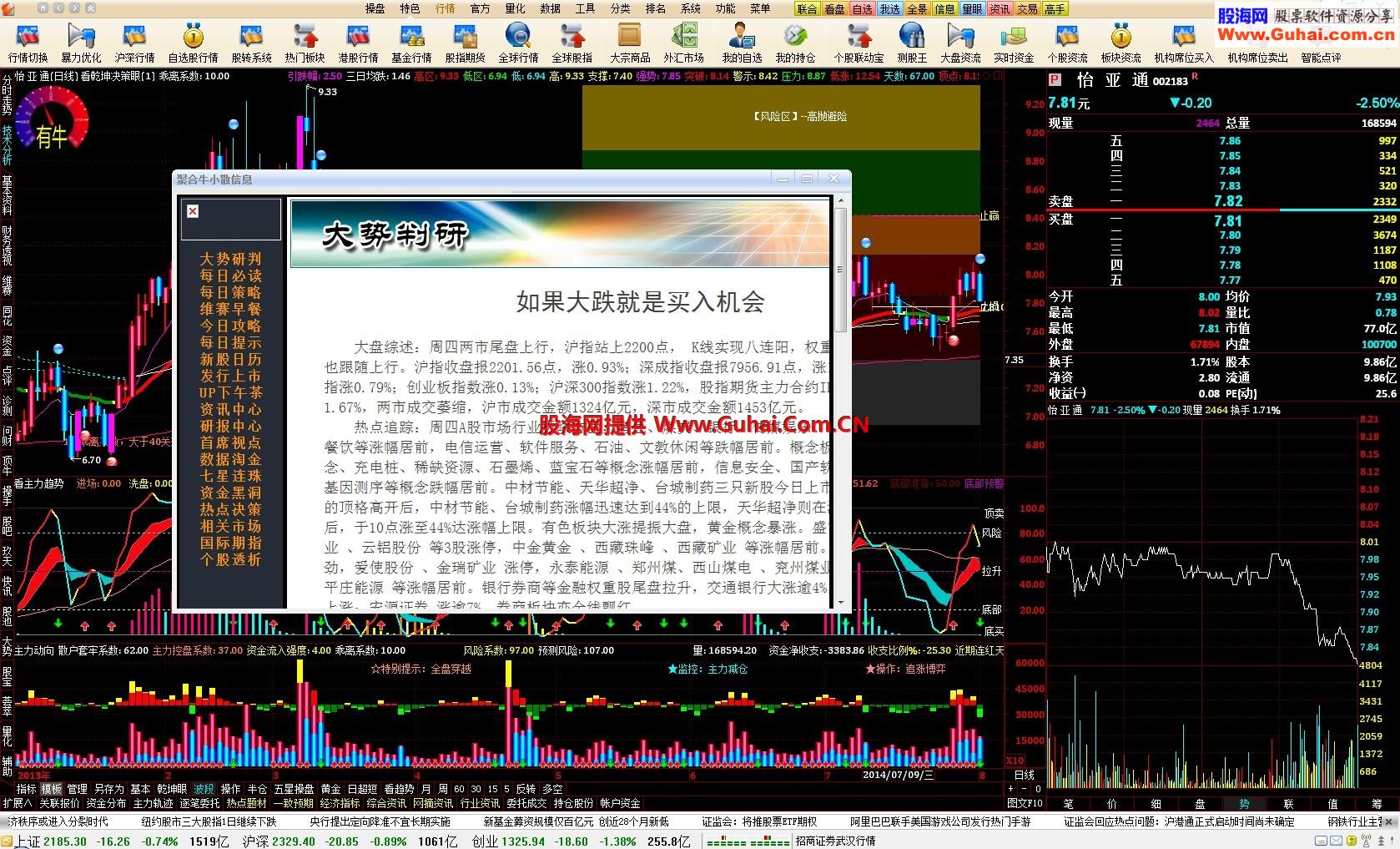This screenshot has height=849, width=1400.
Task: Switch chart period to 月
Action: [x=426, y=789]
